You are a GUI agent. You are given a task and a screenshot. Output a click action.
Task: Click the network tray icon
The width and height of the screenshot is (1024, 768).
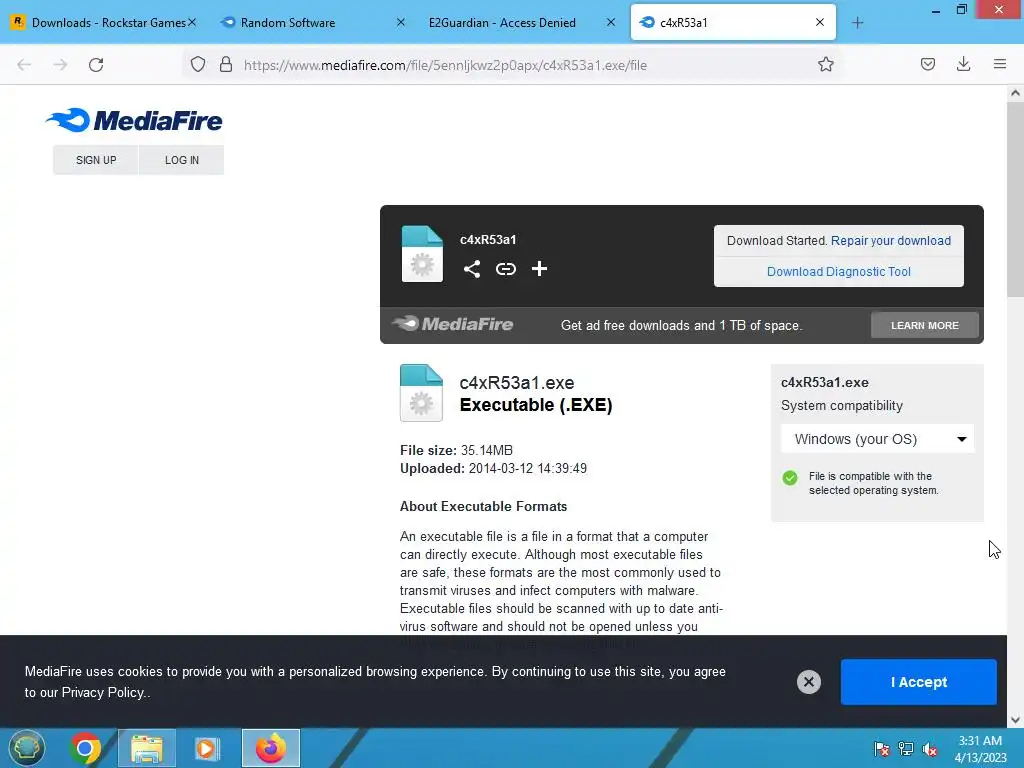point(906,749)
